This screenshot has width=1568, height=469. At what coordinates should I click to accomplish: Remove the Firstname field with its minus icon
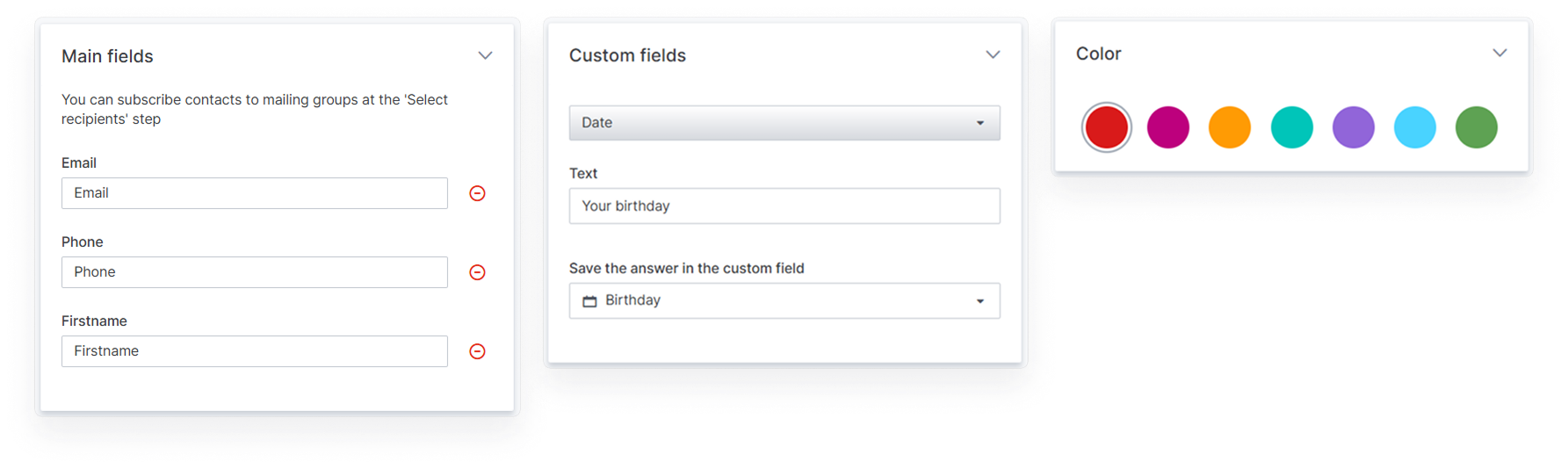477,351
